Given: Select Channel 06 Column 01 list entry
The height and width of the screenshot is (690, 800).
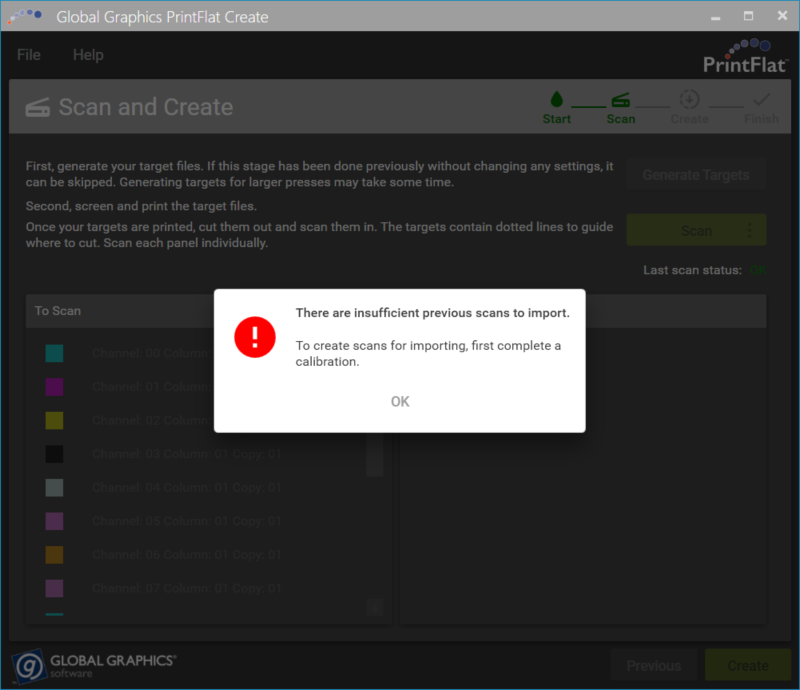Looking at the screenshot, I should pyautogui.click(x=186, y=555).
